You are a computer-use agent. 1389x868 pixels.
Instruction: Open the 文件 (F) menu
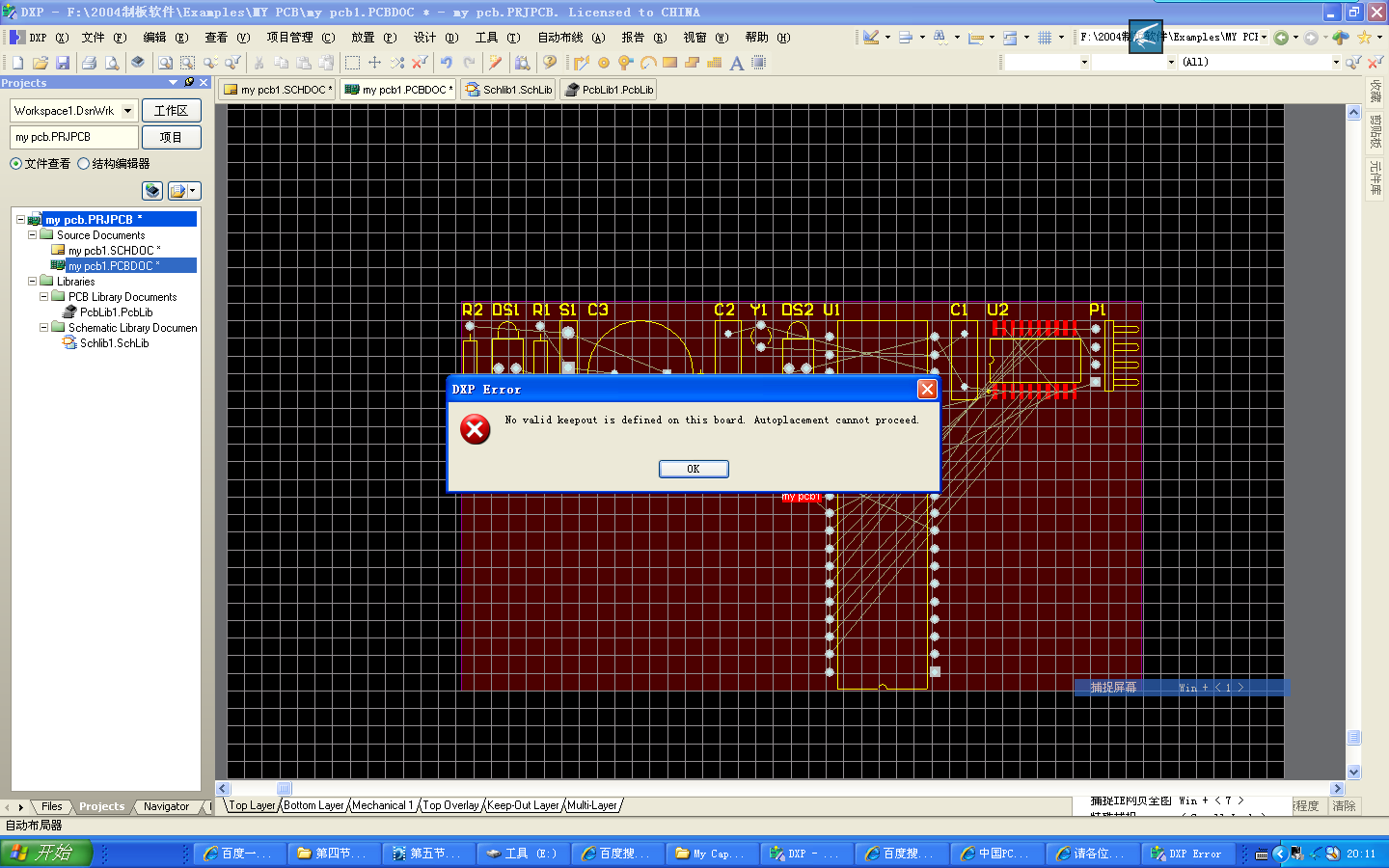pos(104,38)
